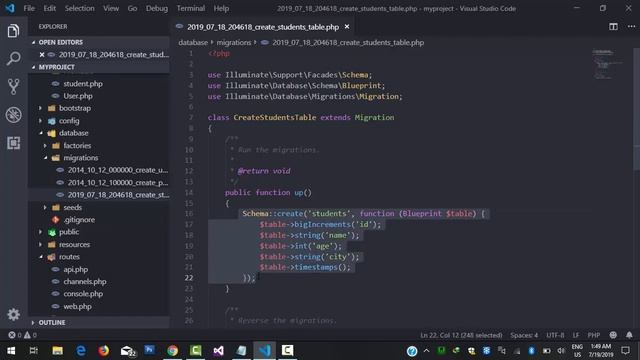Open the editor More Actions menu
The image size is (640, 360).
pos(631,27)
